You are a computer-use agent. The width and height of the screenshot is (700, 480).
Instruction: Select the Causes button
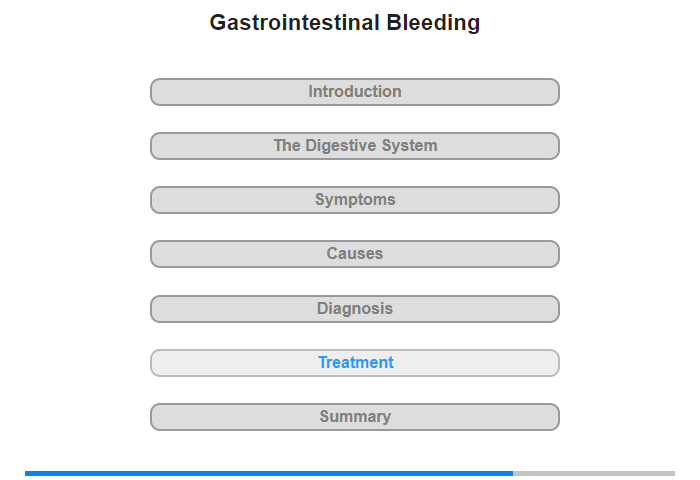point(354,254)
